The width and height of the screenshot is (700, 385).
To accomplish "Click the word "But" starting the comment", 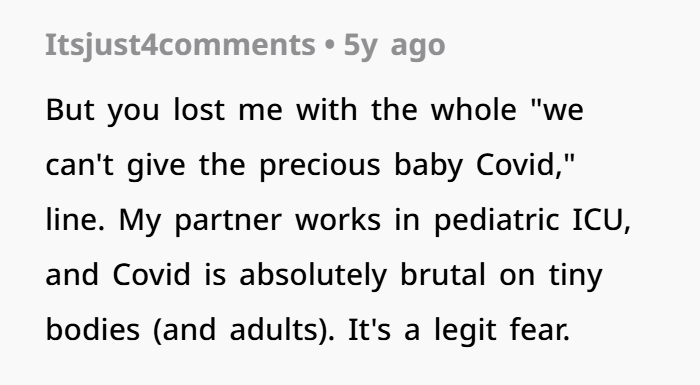I will click(70, 109).
